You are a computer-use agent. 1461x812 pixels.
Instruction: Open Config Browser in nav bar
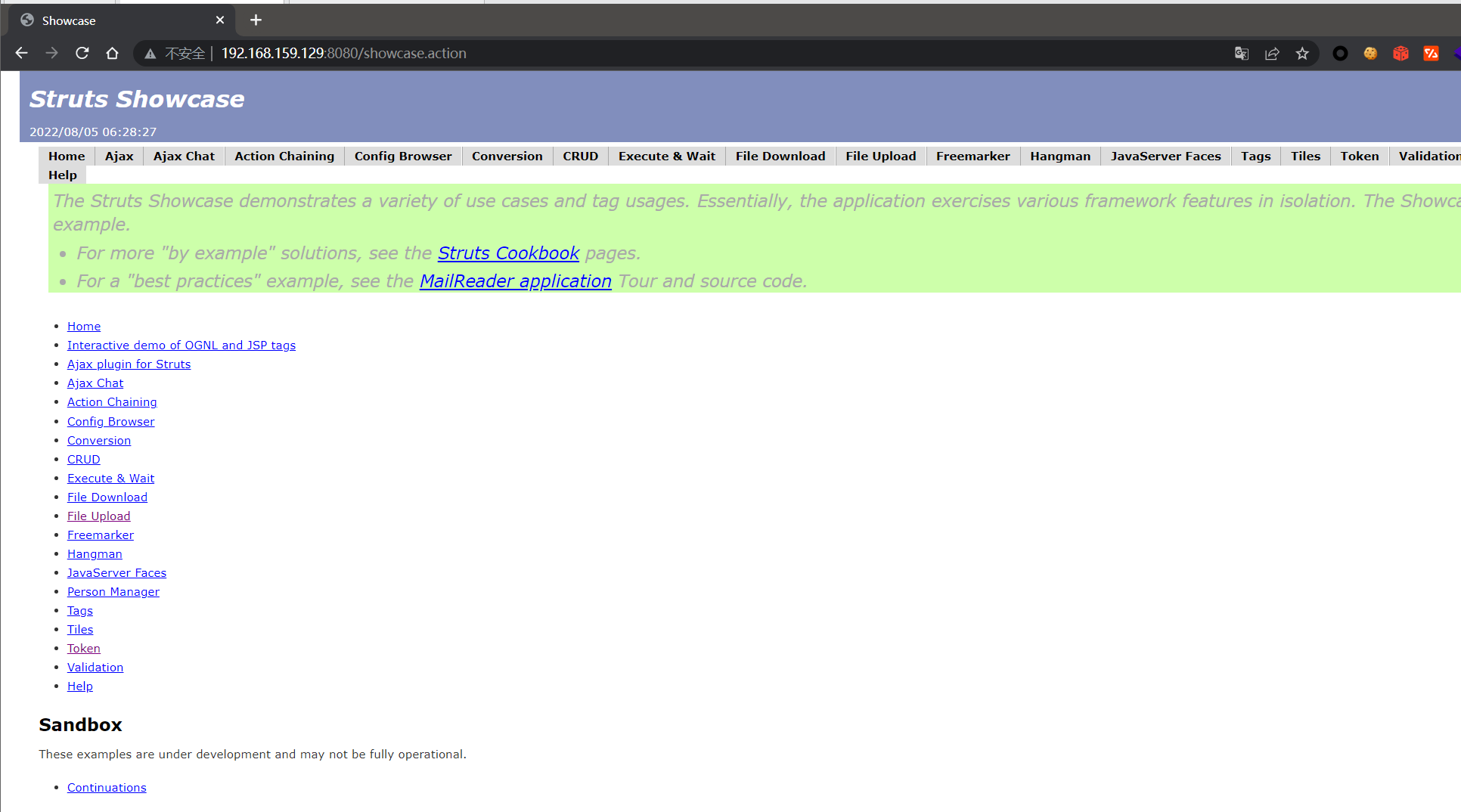coord(403,156)
